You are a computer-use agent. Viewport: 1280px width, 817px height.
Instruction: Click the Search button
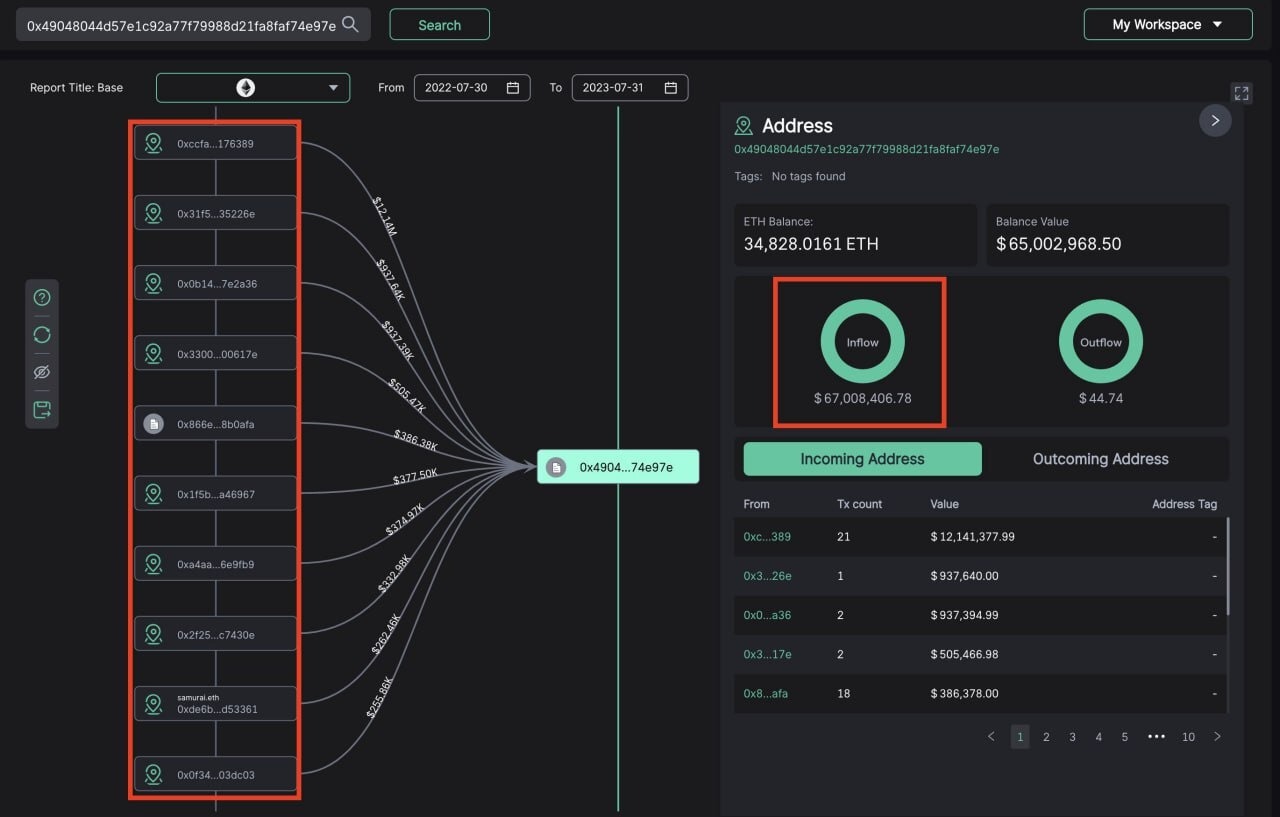[439, 24]
